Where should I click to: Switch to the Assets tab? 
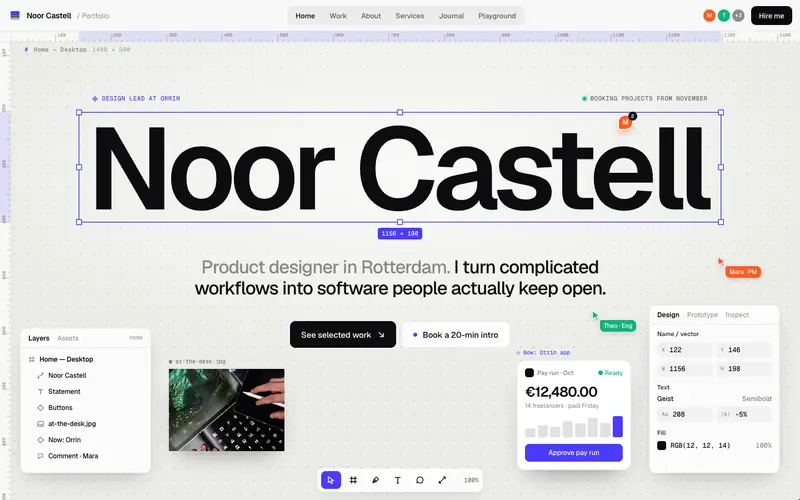[x=68, y=338]
